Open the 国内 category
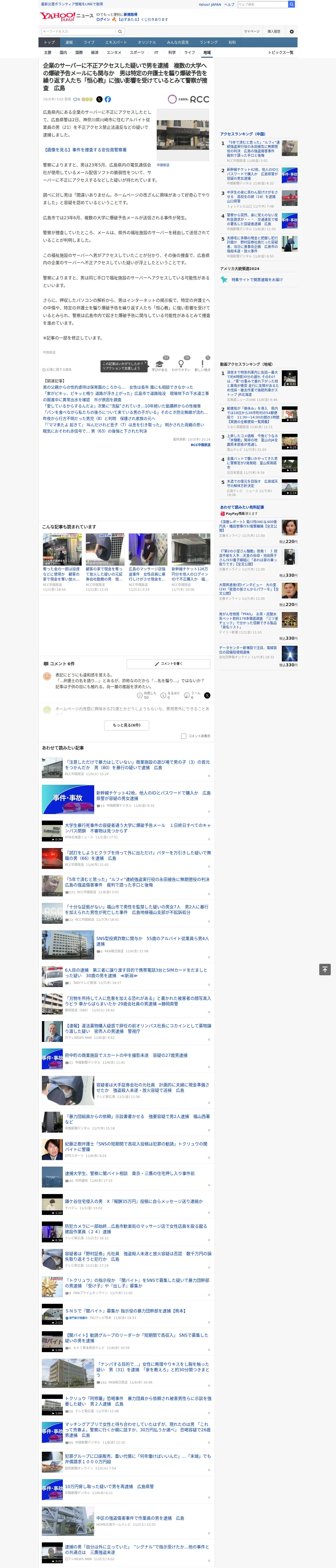336x1568 pixels. (63, 52)
